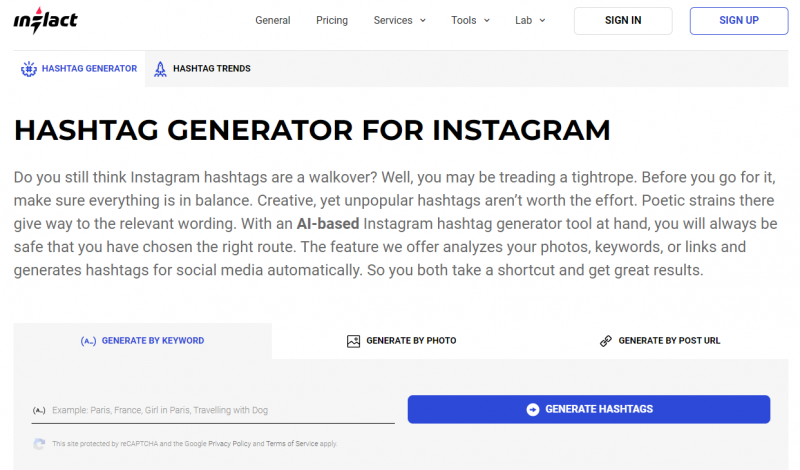Screen dimensions: 800x470
Task: Click the Sign Up button
Action: tap(739, 20)
